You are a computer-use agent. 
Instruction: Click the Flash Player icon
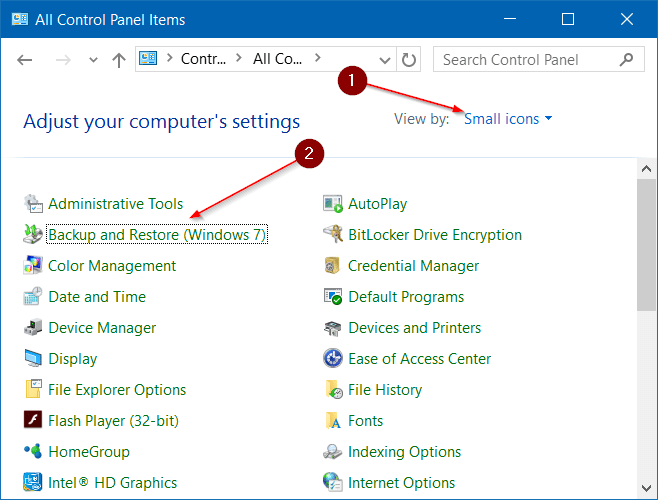33,420
